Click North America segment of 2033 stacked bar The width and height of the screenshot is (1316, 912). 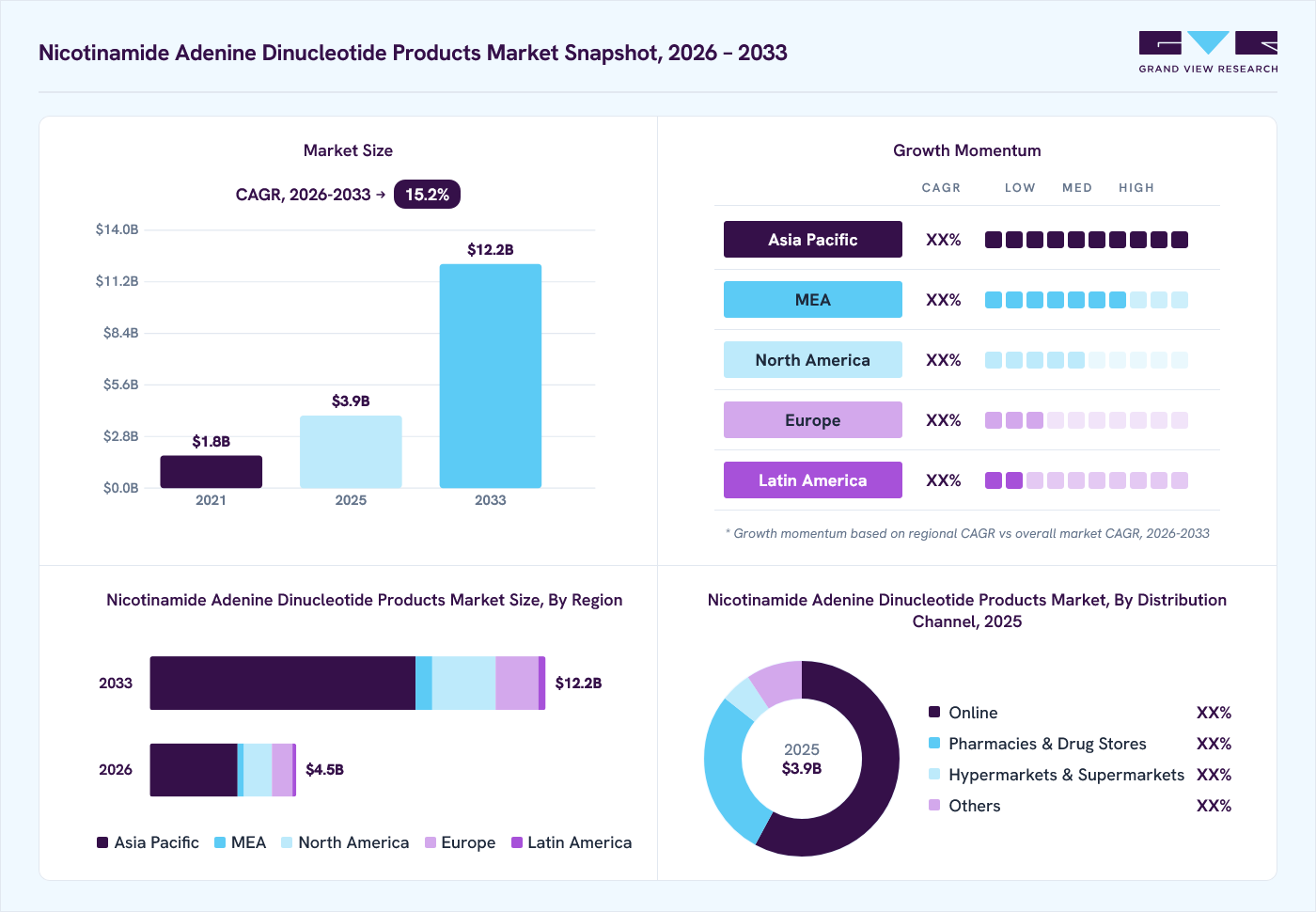click(463, 684)
